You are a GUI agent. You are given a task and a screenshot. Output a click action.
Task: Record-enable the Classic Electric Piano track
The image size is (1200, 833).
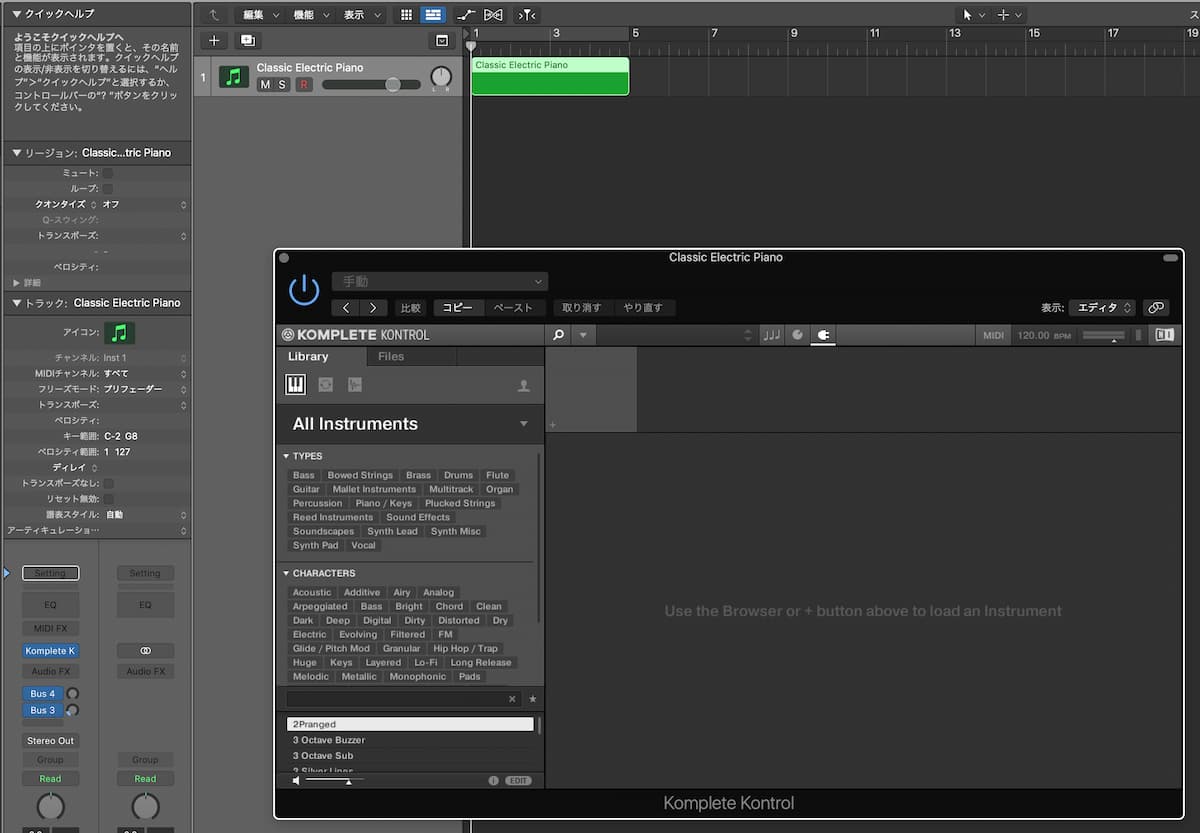304,85
